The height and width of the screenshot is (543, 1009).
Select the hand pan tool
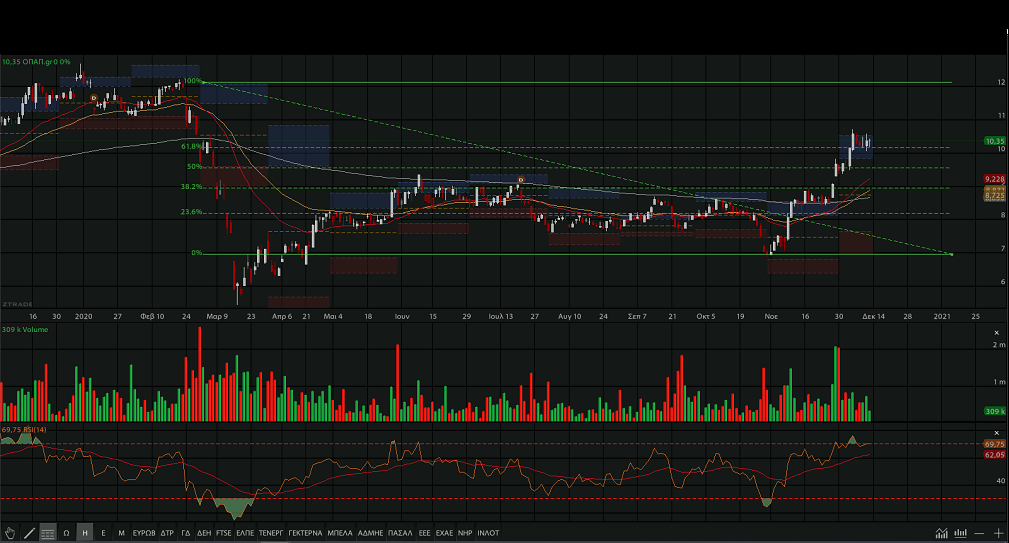pyautogui.click(x=10, y=533)
